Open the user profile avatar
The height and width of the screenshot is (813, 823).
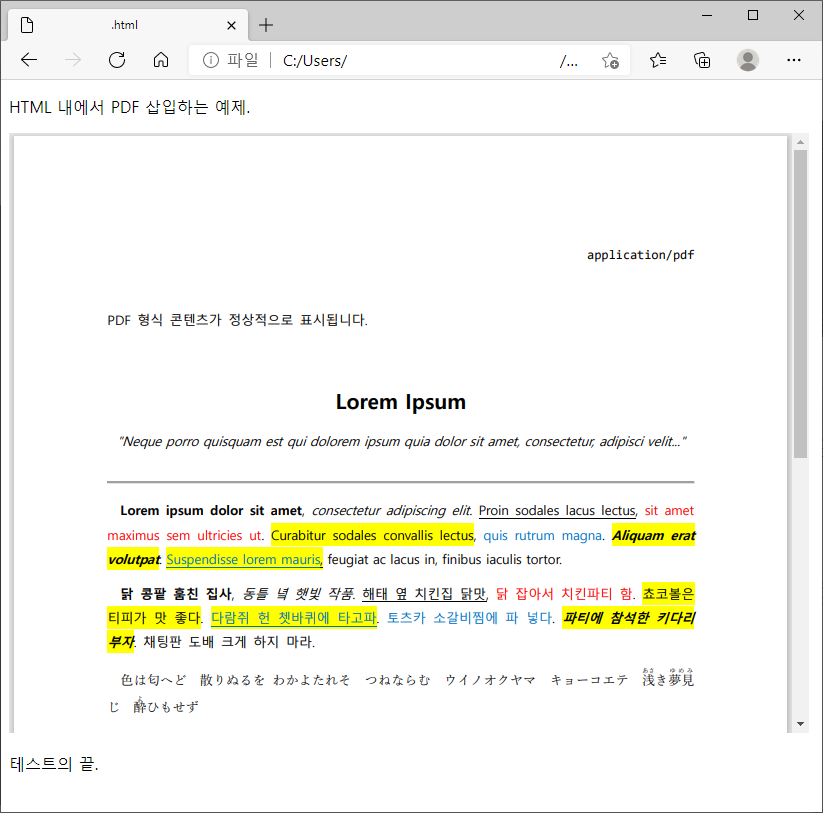pyautogui.click(x=747, y=60)
